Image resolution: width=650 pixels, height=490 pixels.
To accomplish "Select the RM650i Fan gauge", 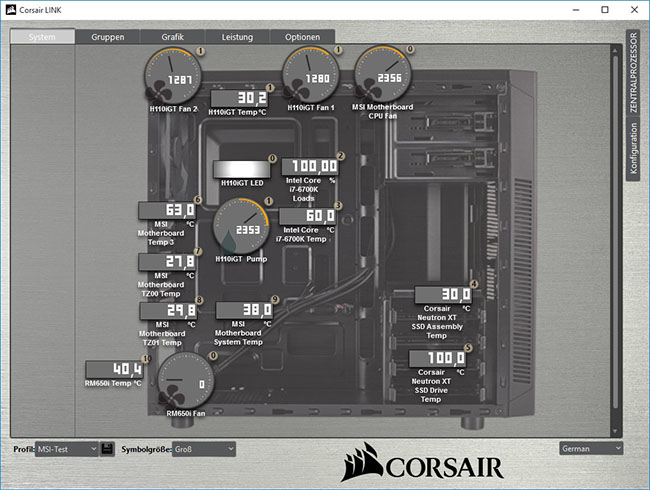I will [x=186, y=381].
